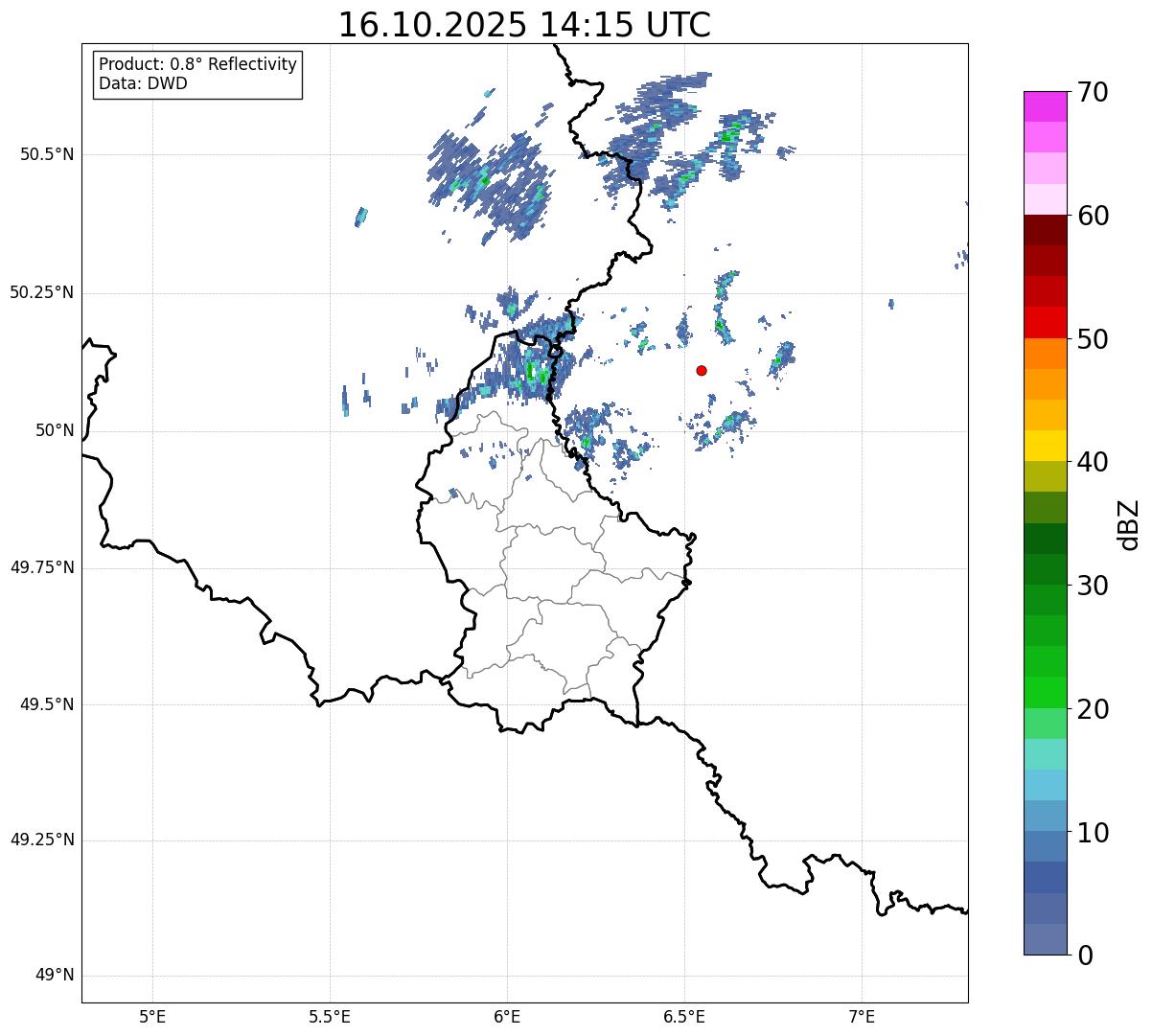Image resolution: width=1152 pixels, height=1036 pixels.
Task: Click the 49.5°N latitude label
Action: pyautogui.click(x=47, y=704)
